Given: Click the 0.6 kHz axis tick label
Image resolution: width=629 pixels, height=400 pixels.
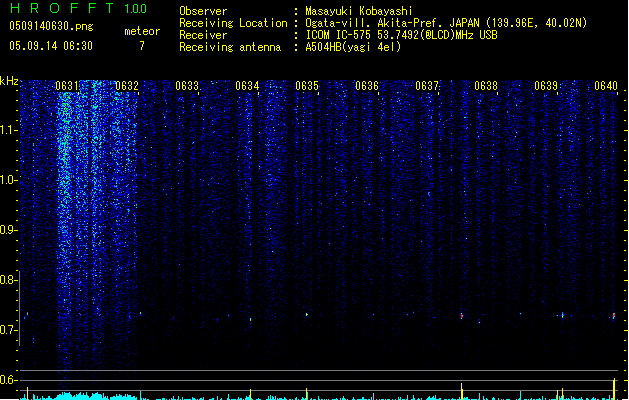Looking at the screenshot, I should [x=8, y=380].
